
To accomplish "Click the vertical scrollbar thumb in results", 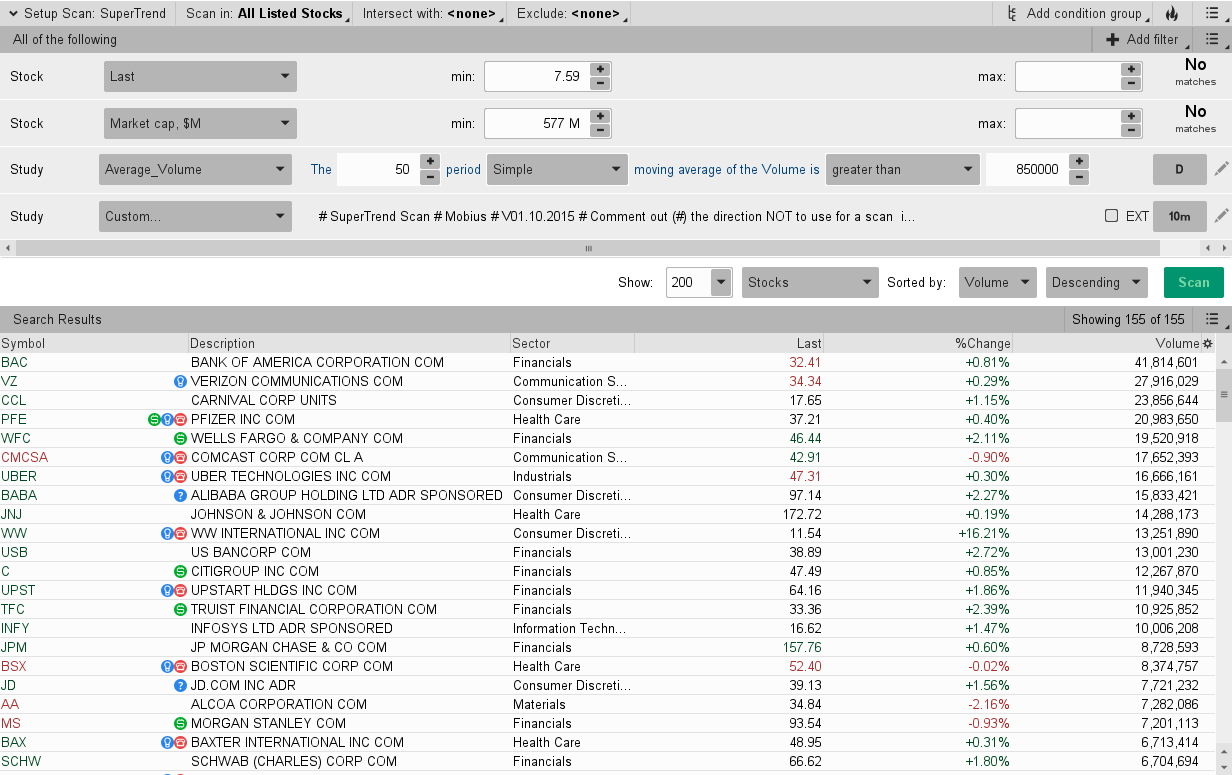I will 1223,395.
